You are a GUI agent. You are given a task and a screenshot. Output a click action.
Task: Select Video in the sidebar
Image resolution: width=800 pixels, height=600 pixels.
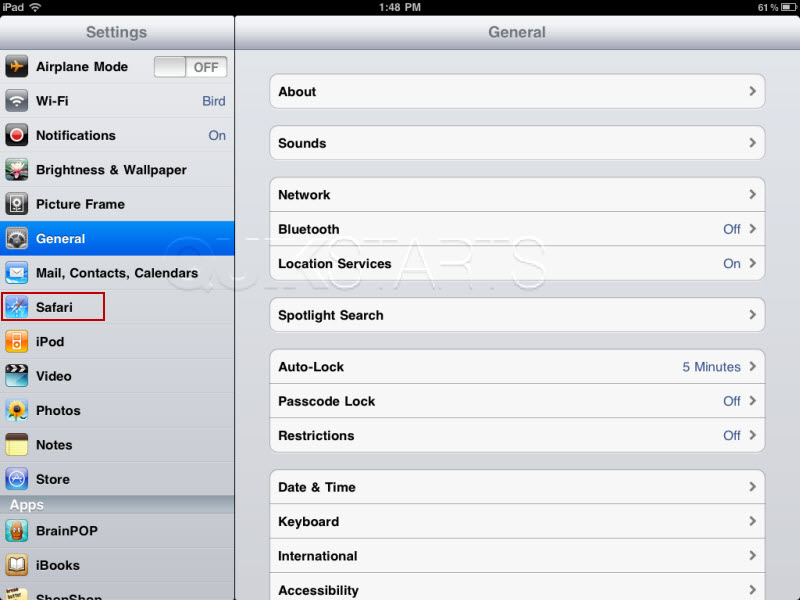coord(117,376)
